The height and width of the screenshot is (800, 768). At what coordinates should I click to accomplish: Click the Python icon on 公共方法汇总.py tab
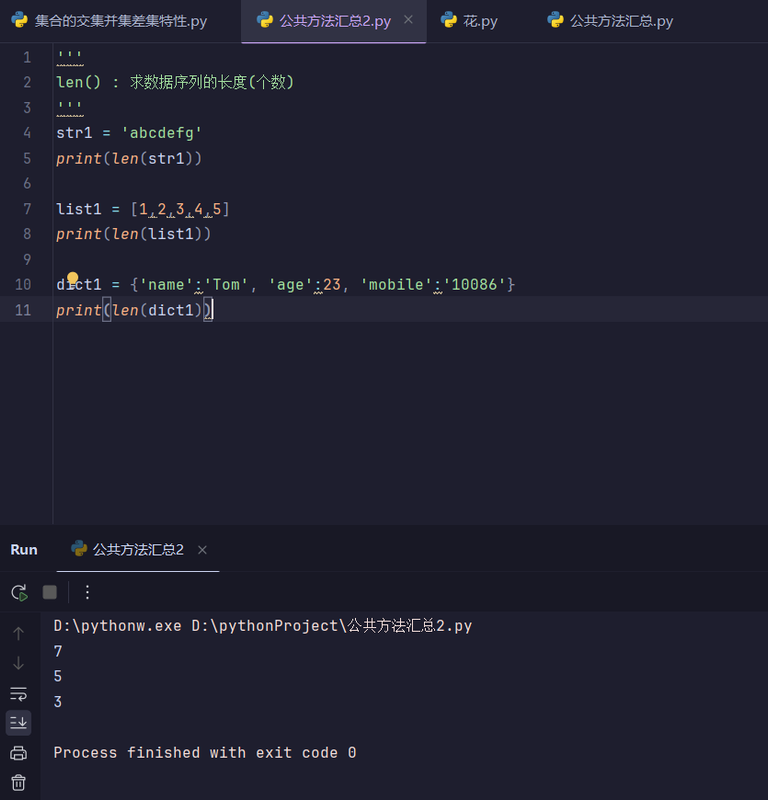click(555, 20)
